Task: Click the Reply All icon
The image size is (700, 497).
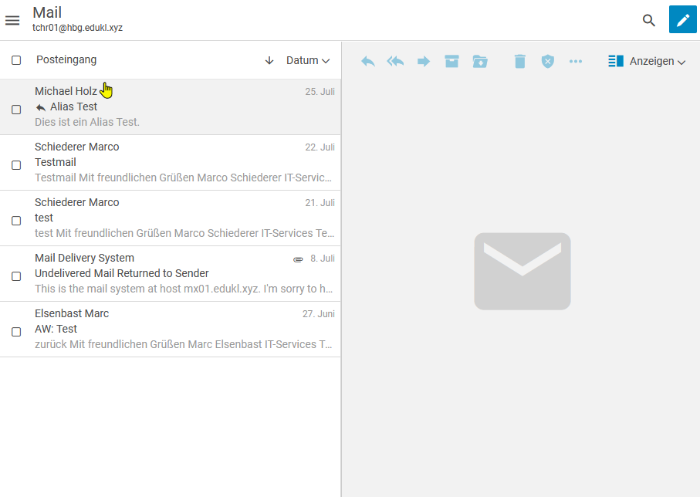Action: coord(395,62)
